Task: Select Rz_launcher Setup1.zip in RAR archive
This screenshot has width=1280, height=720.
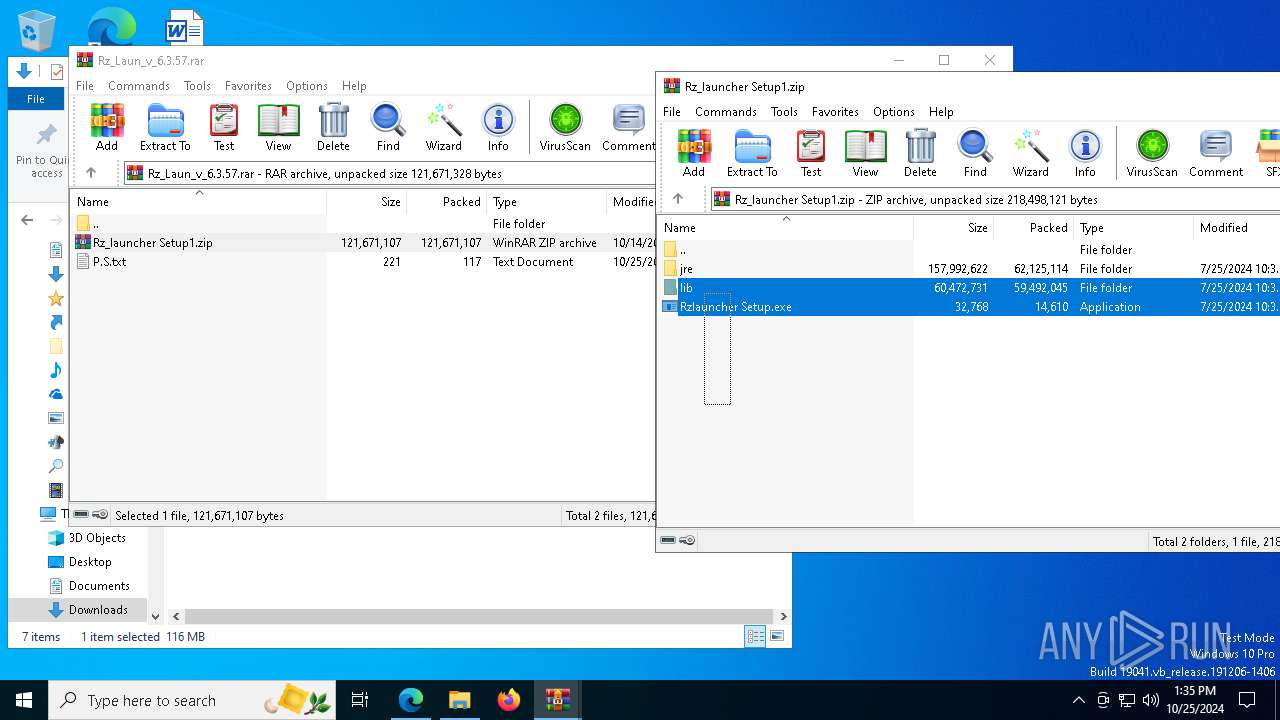Action: (364, 242)
